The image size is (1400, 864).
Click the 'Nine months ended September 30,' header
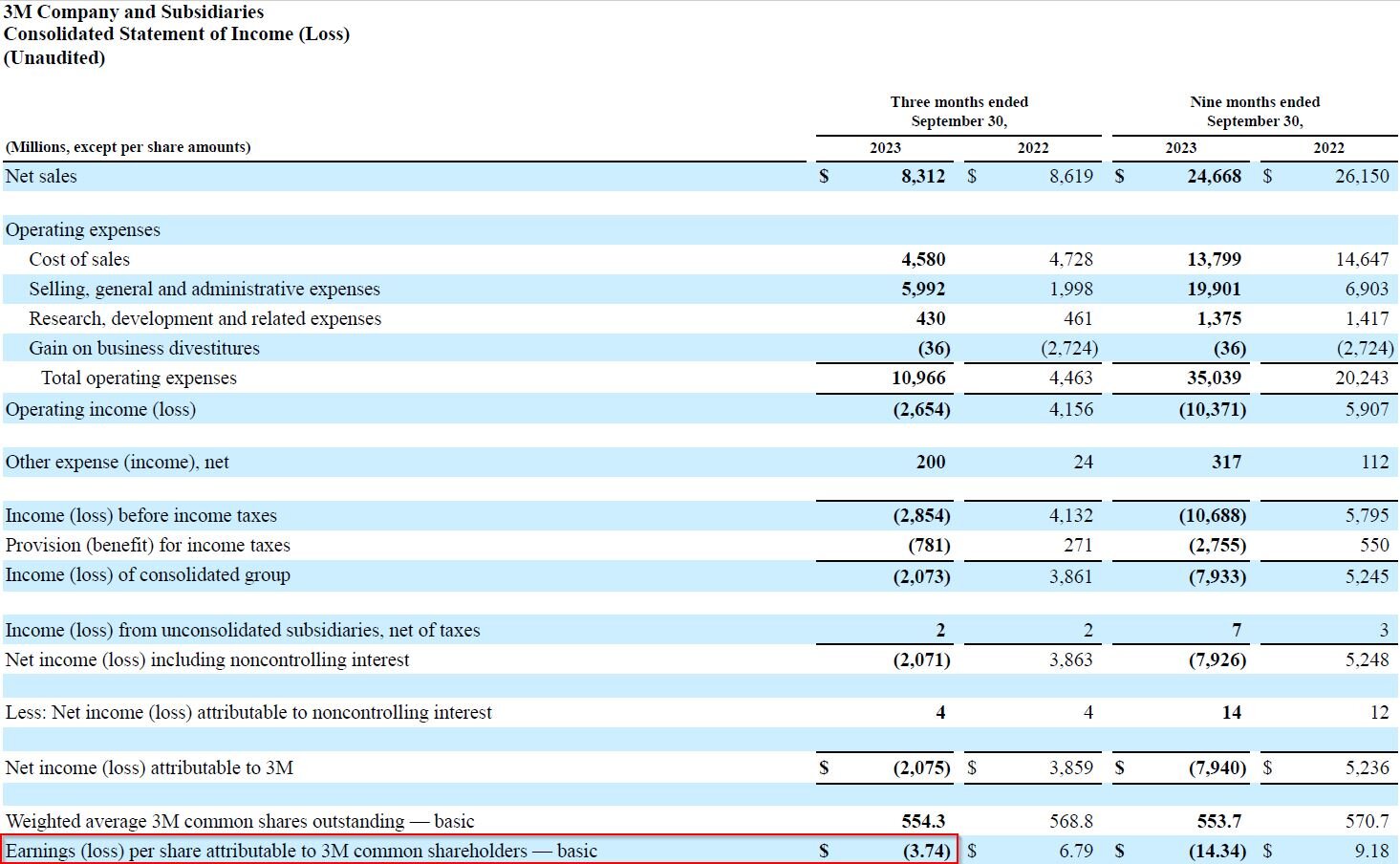tap(1255, 111)
